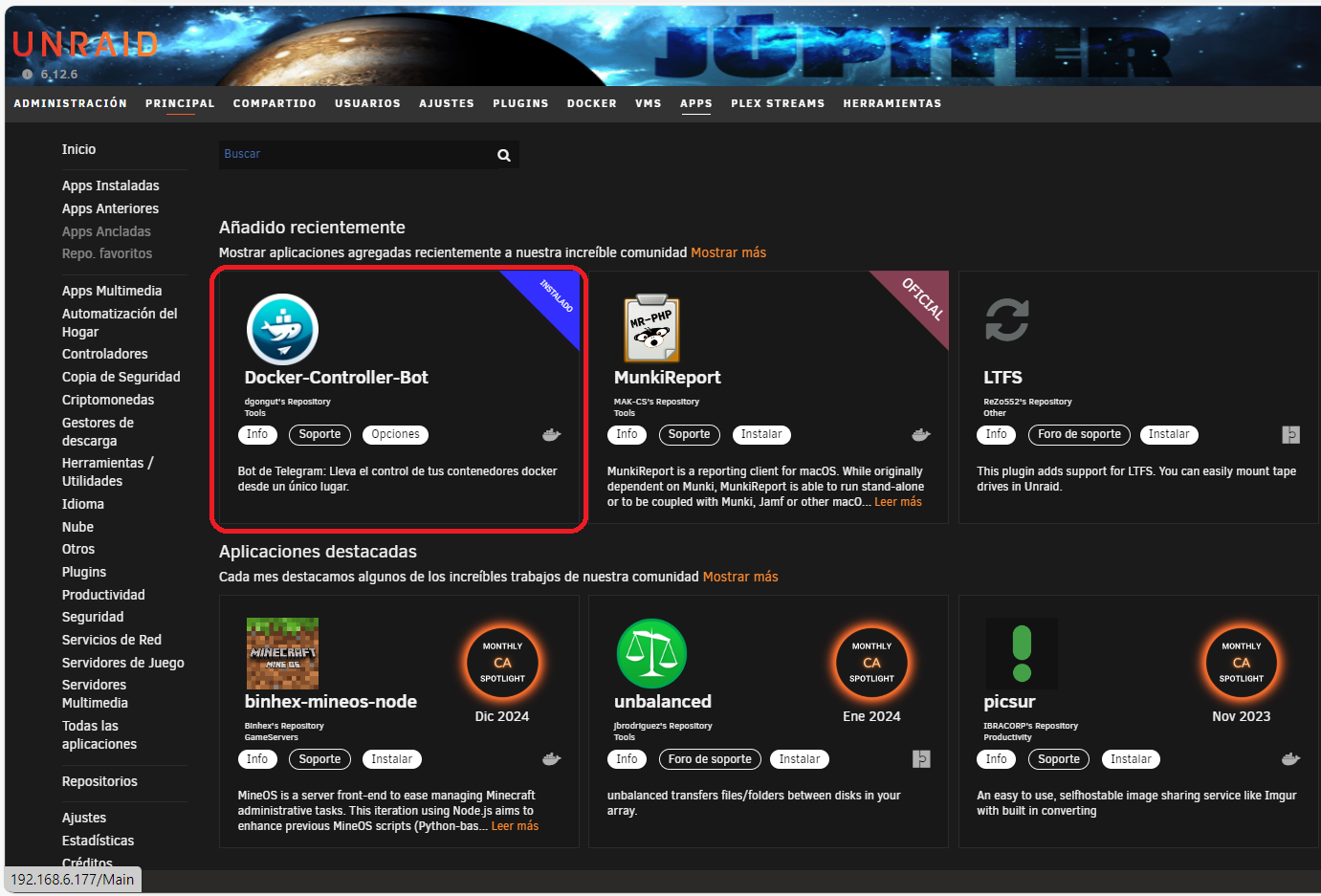
Task: Open Apps Instaladas in sidebar
Action: pyautogui.click(x=111, y=186)
